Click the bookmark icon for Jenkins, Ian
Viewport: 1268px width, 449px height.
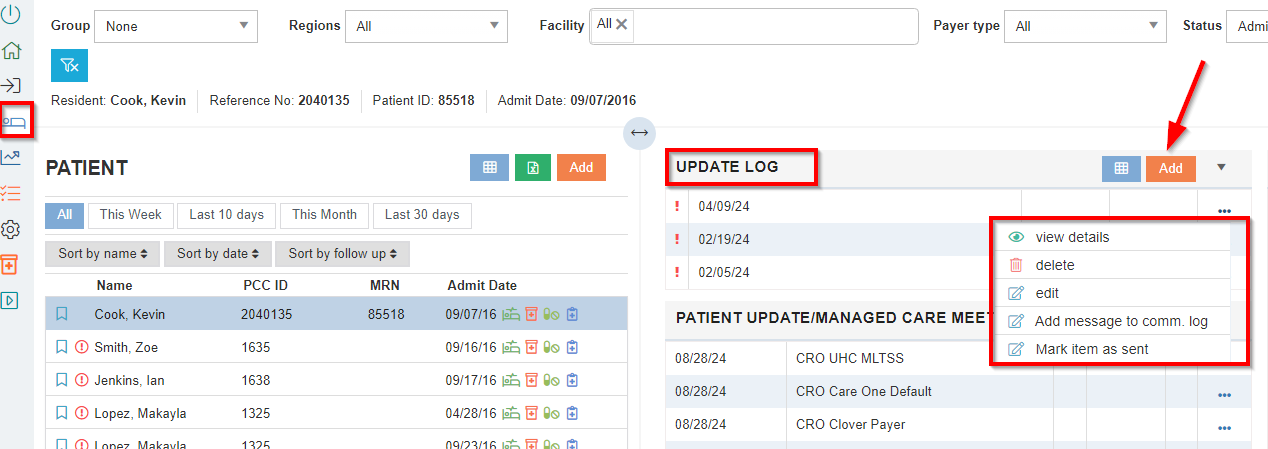pos(62,380)
